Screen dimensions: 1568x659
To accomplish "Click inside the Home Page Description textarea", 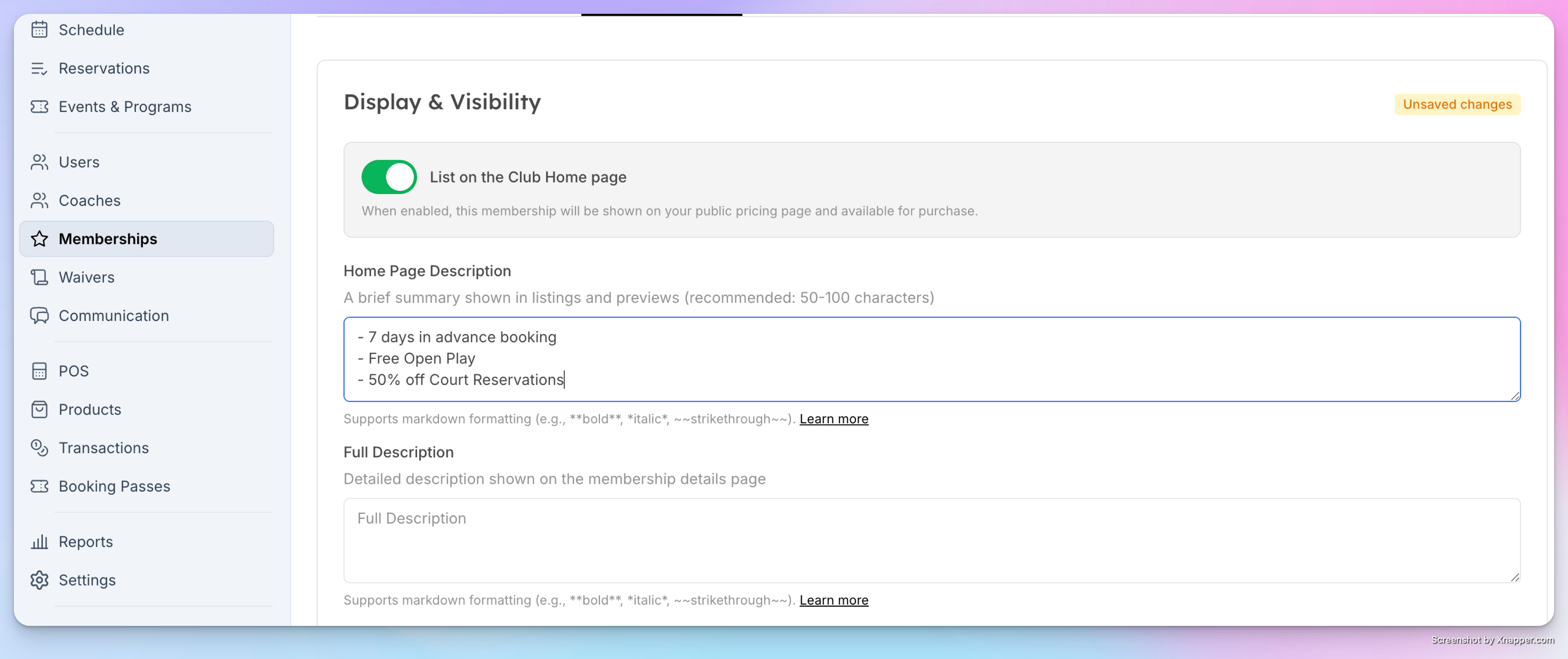I will tap(931, 359).
